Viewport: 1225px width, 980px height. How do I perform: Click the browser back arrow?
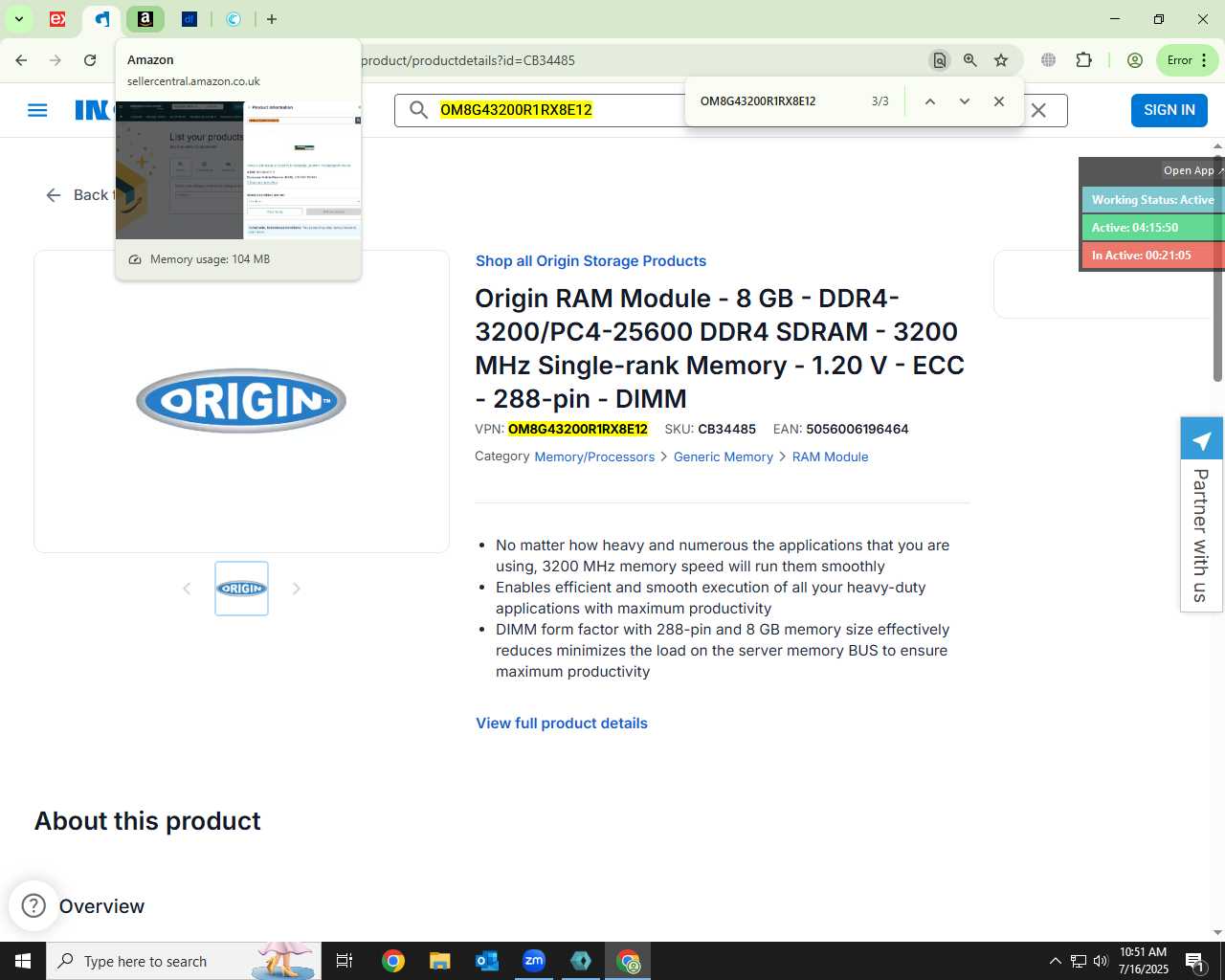click(21, 60)
